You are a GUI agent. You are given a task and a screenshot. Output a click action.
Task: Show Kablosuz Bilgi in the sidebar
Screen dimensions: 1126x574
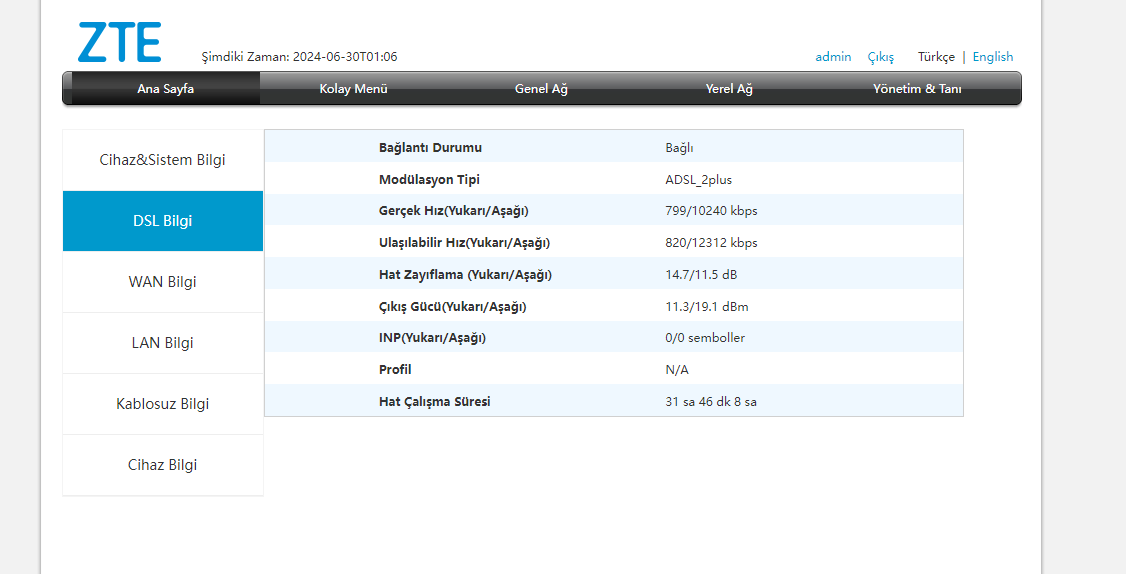point(162,404)
